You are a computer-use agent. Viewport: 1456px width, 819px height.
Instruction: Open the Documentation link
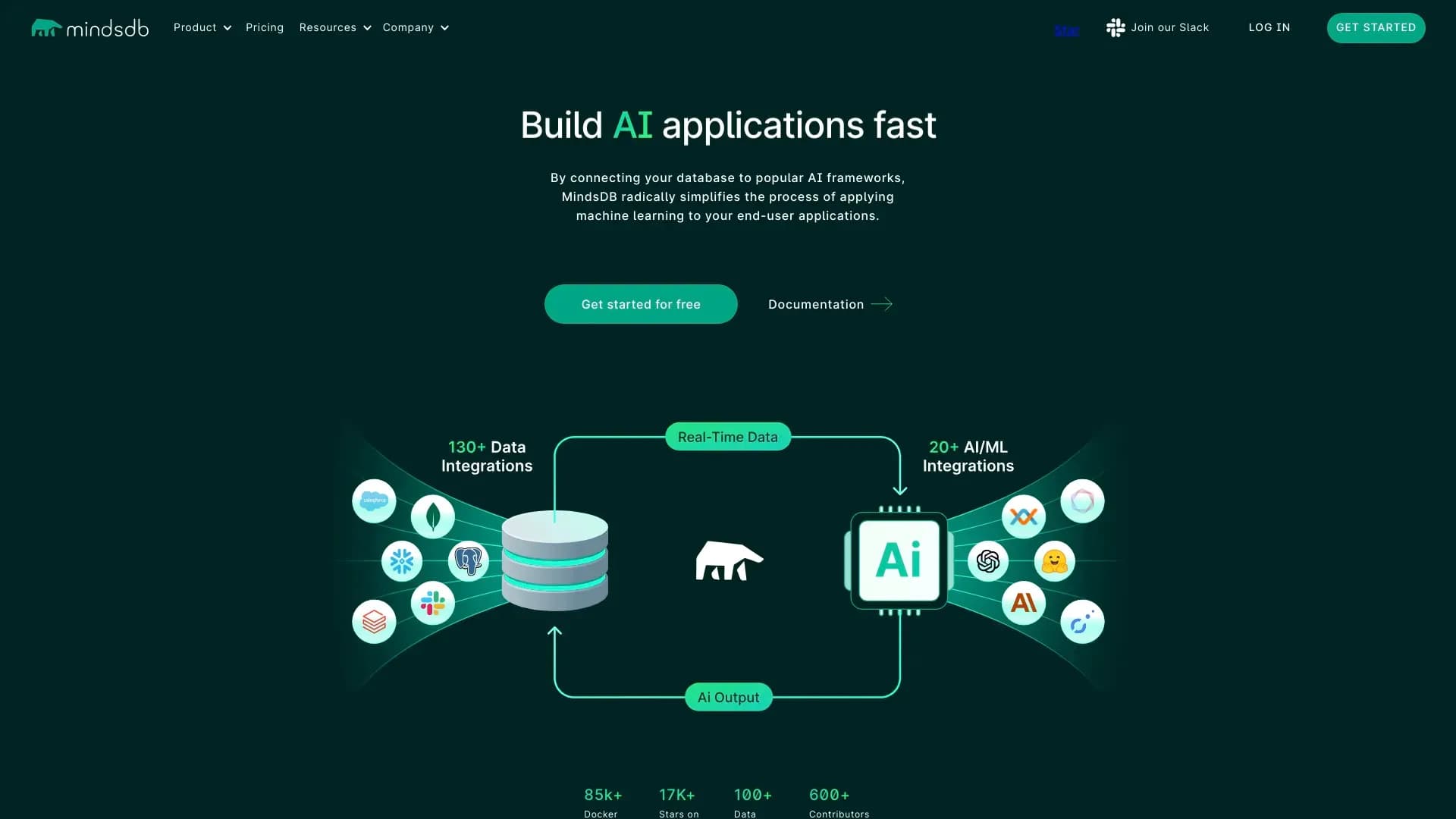point(830,304)
